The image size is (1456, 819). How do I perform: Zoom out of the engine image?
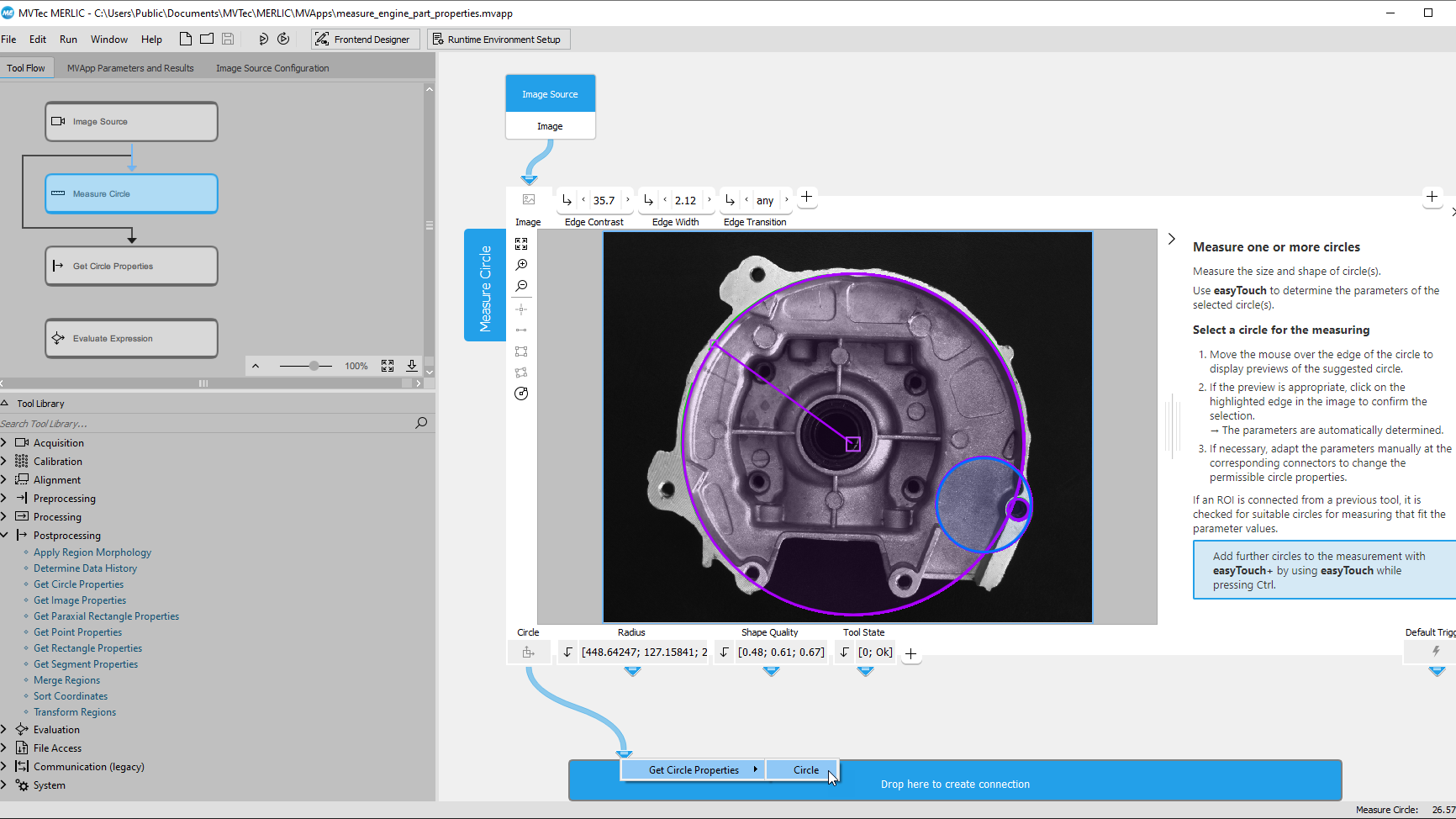click(521, 286)
